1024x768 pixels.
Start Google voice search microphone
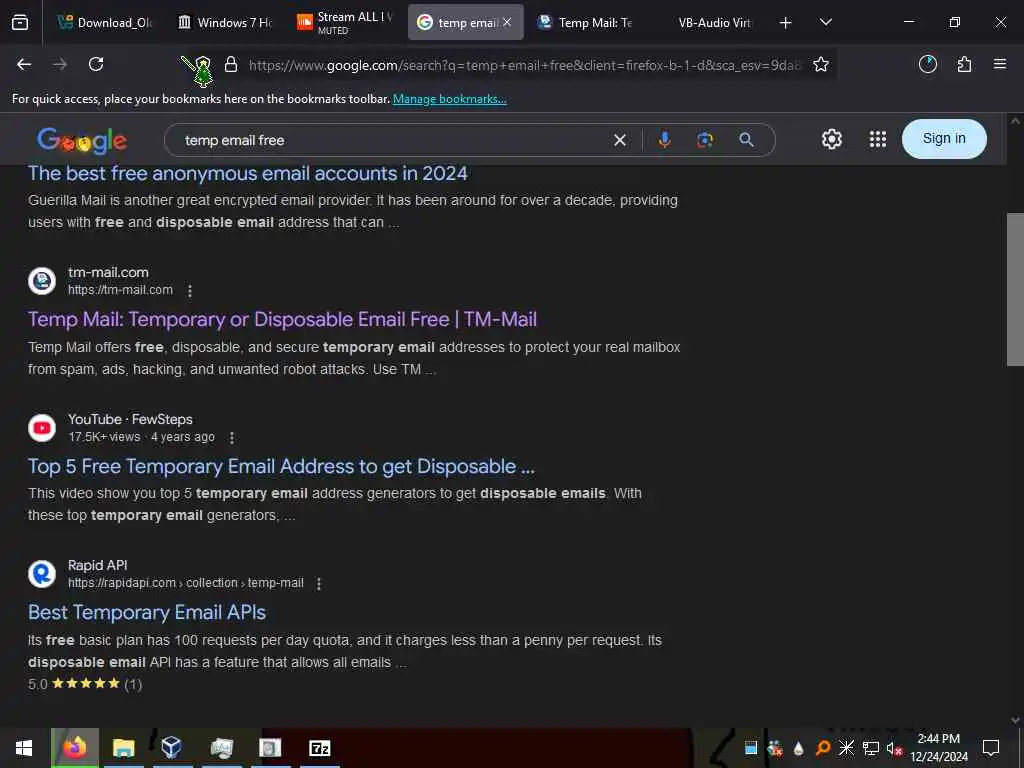click(x=664, y=140)
